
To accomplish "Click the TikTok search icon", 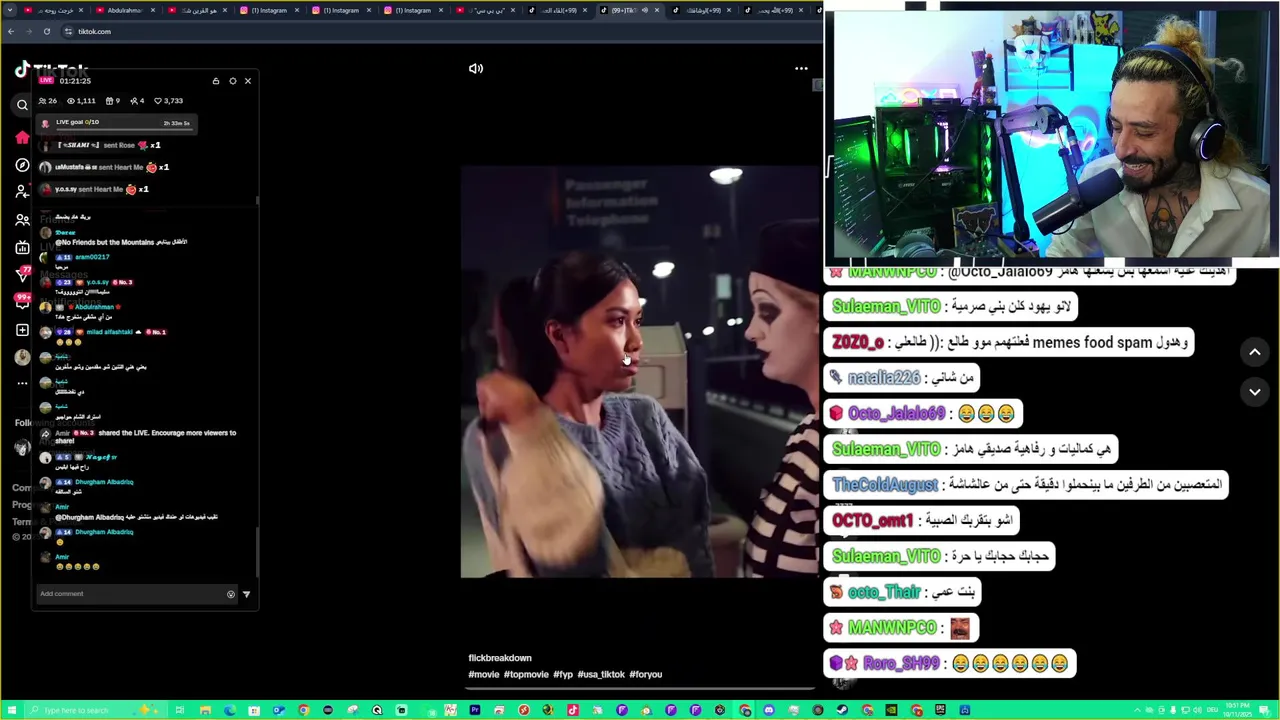I will [22, 105].
